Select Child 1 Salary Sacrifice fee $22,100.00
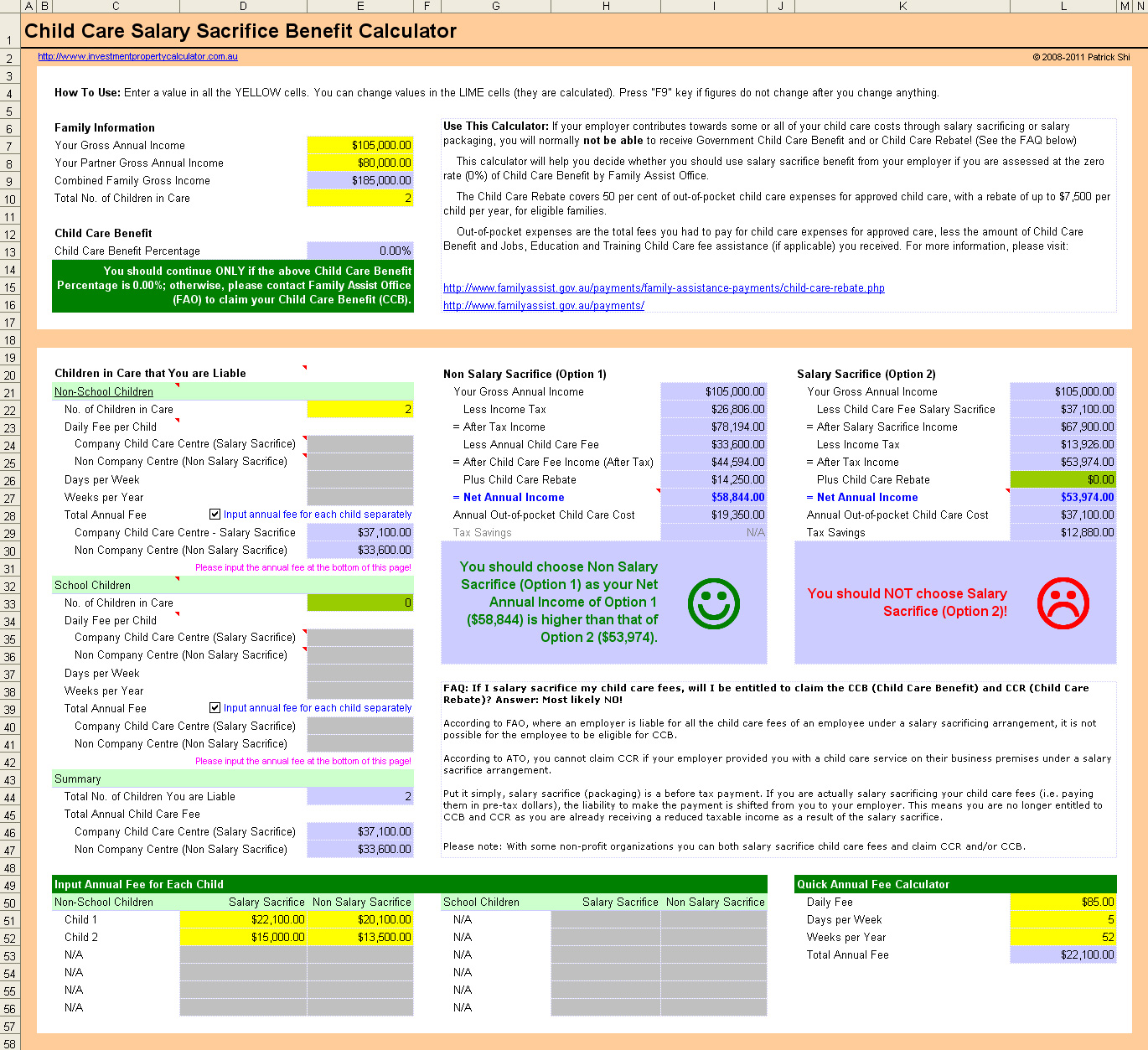The width and height of the screenshot is (1148, 1050). click(x=244, y=919)
